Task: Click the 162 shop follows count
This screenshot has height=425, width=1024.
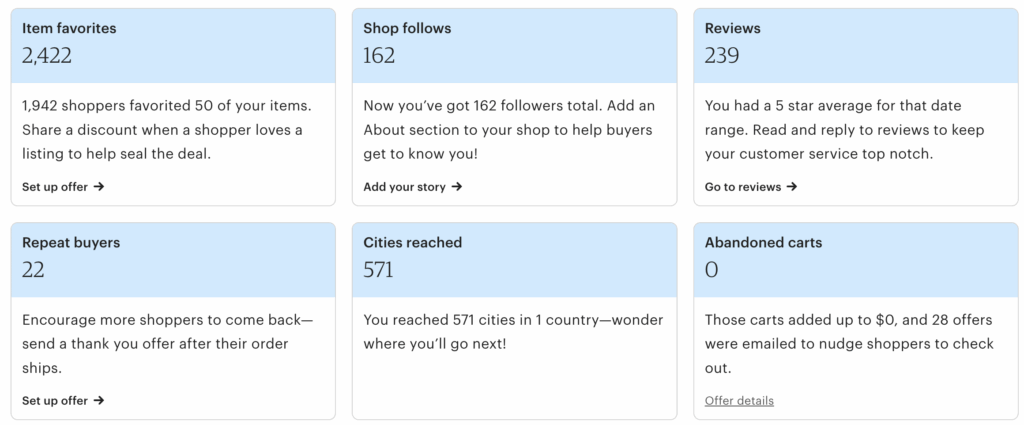Action: click(x=380, y=56)
